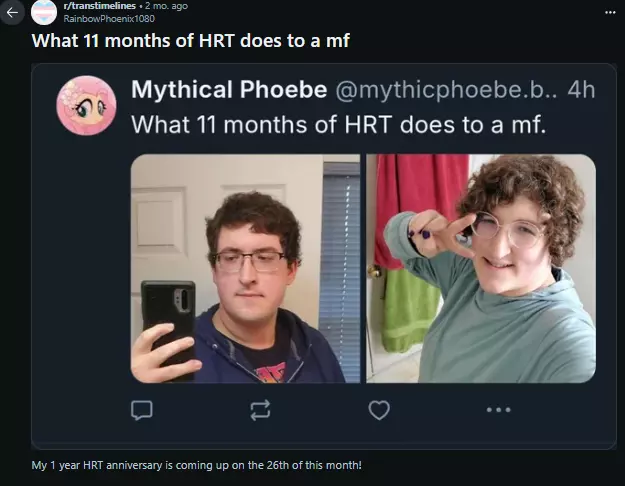Go back with the arrow button

[x=12, y=13]
